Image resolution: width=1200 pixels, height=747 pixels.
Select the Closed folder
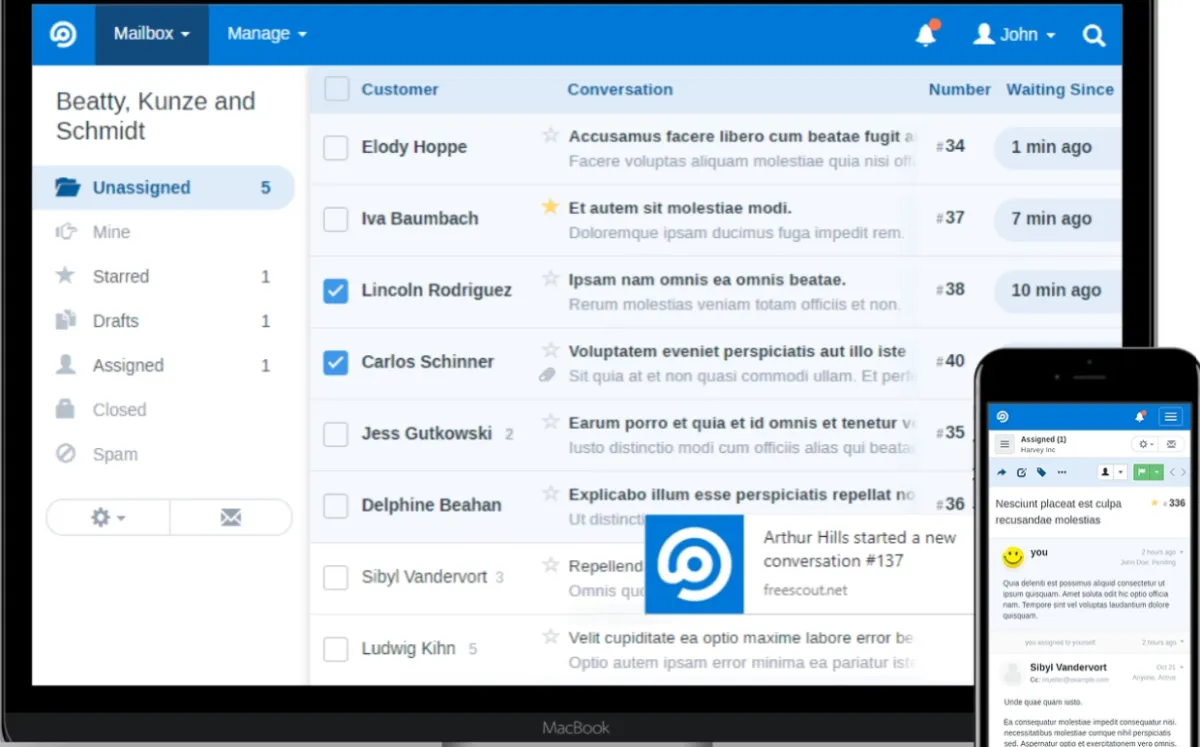(x=164, y=410)
